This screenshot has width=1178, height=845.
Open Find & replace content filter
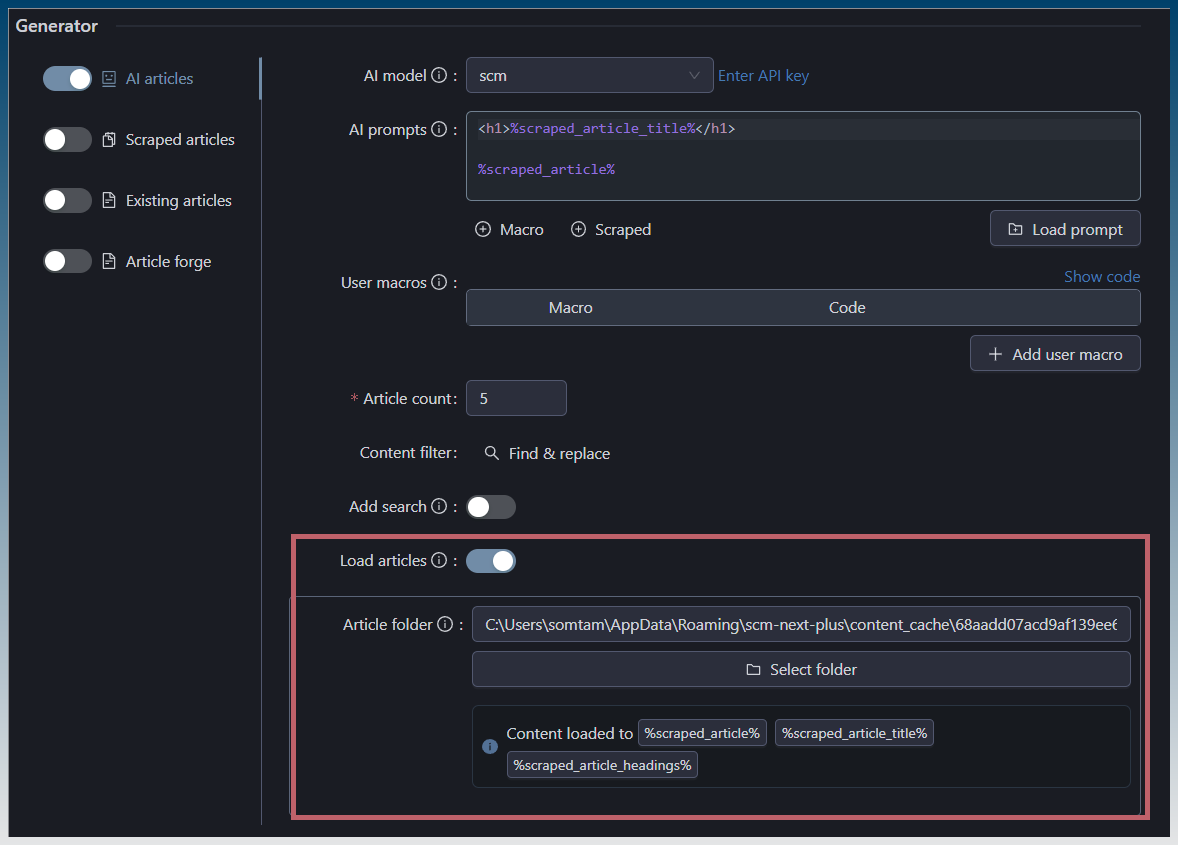[x=547, y=453]
